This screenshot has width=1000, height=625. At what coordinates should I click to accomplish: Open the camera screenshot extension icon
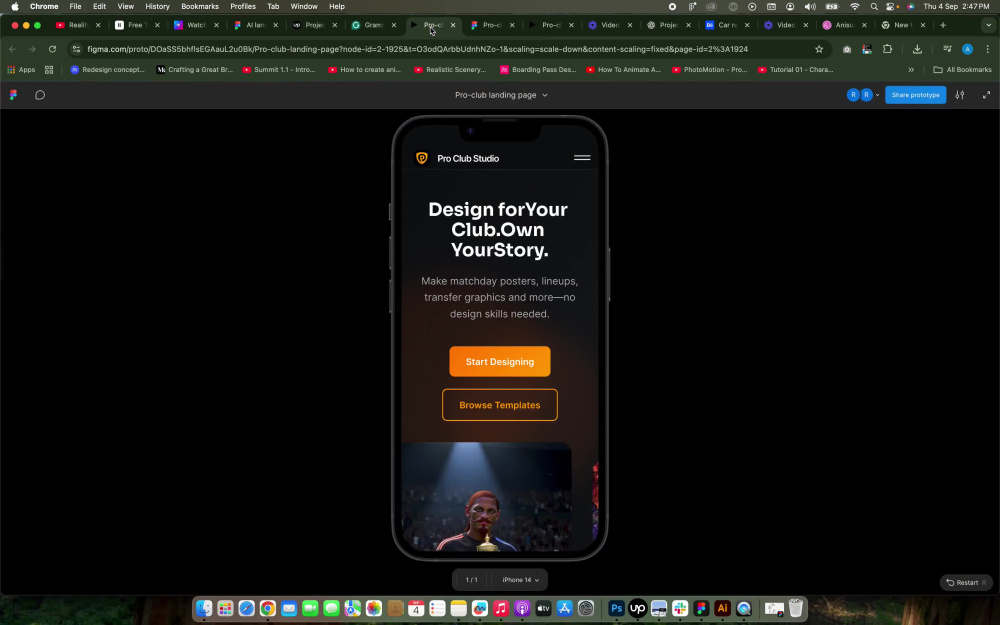click(x=847, y=49)
